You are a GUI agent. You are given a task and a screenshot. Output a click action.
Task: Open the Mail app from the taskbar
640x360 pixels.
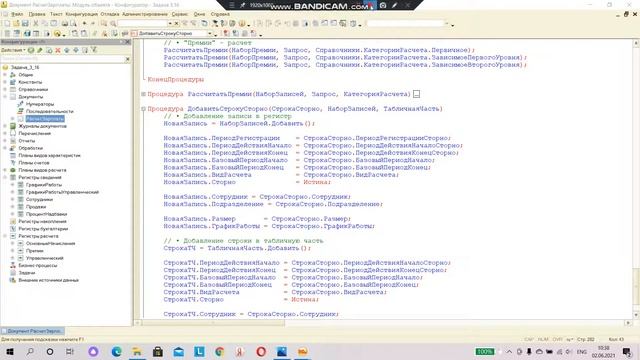[179, 351]
